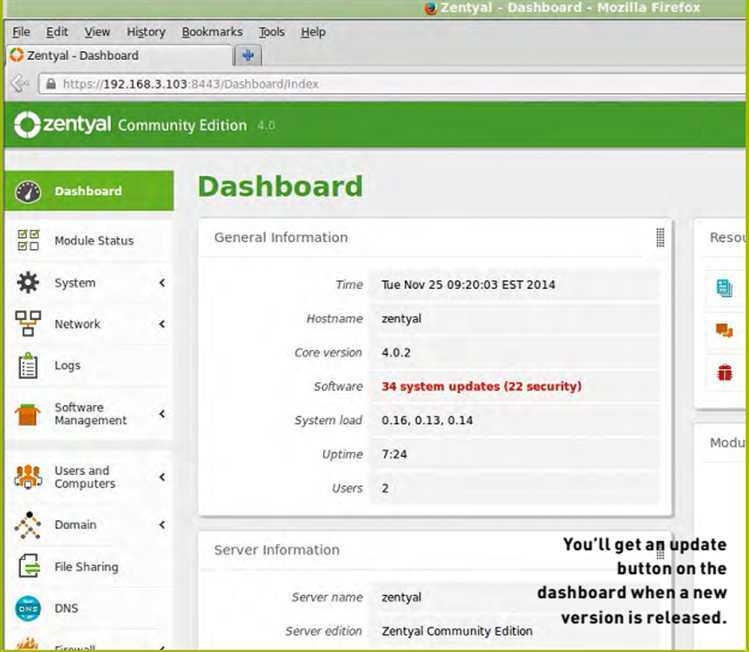Screen dimensions: 749x652
Task: Click the new tab plus button
Action: click(x=247, y=55)
